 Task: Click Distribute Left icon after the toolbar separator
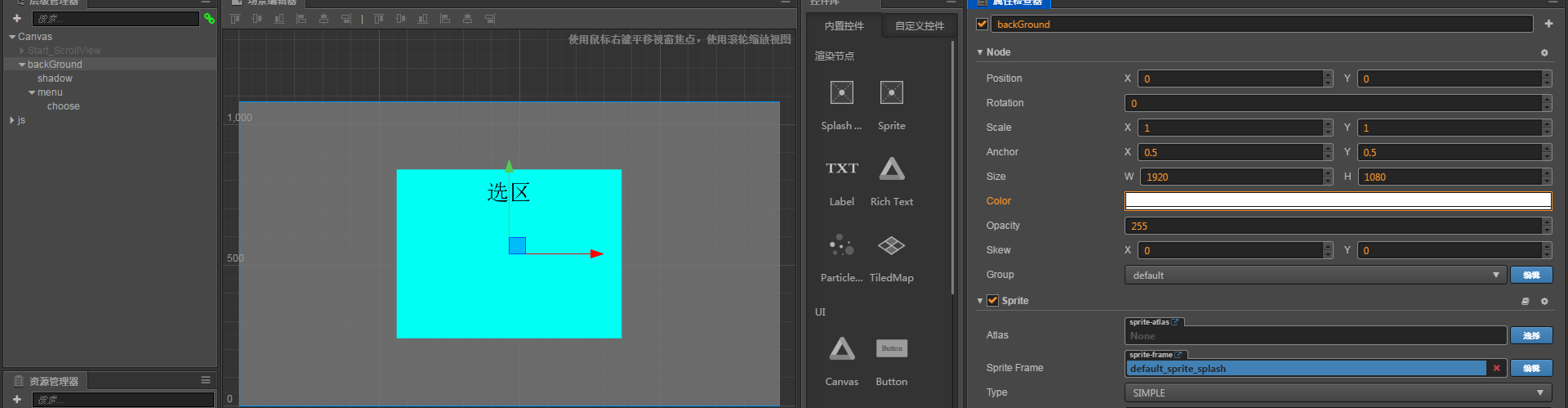(445, 18)
